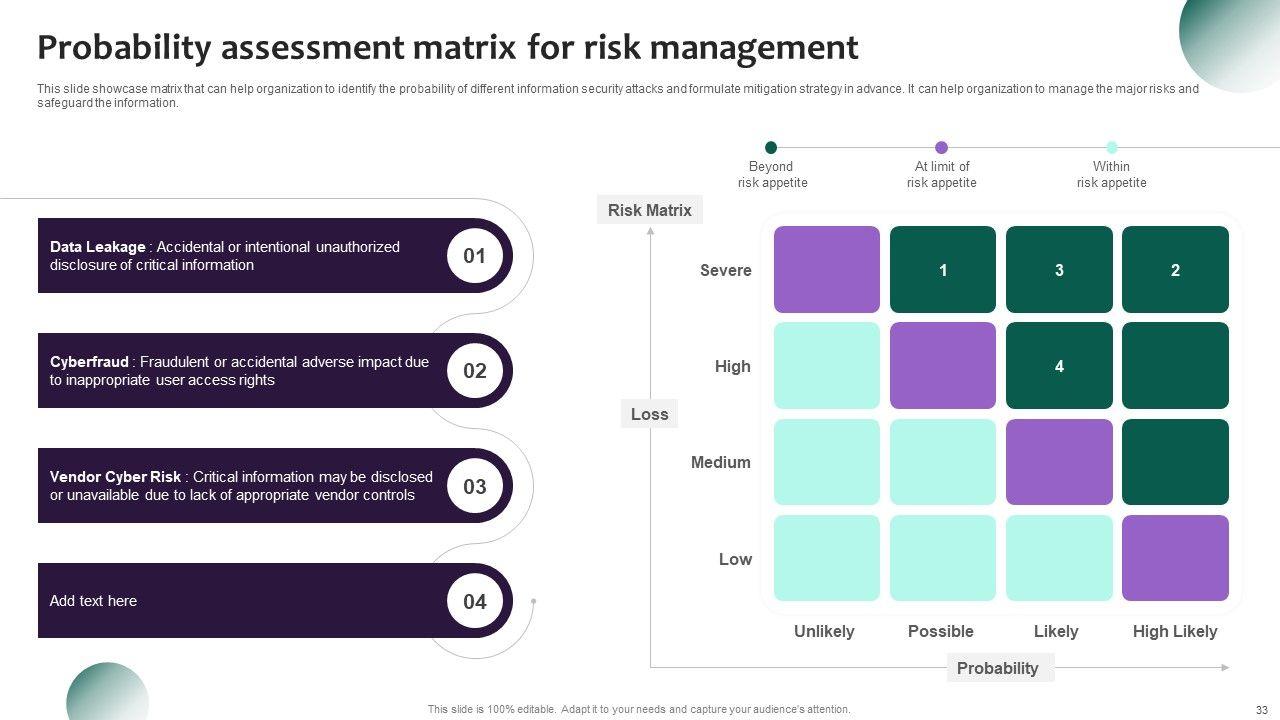1280x720 pixels.
Task: Click the slide title heading
Action: pyautogui.click(x=447, y=47)
